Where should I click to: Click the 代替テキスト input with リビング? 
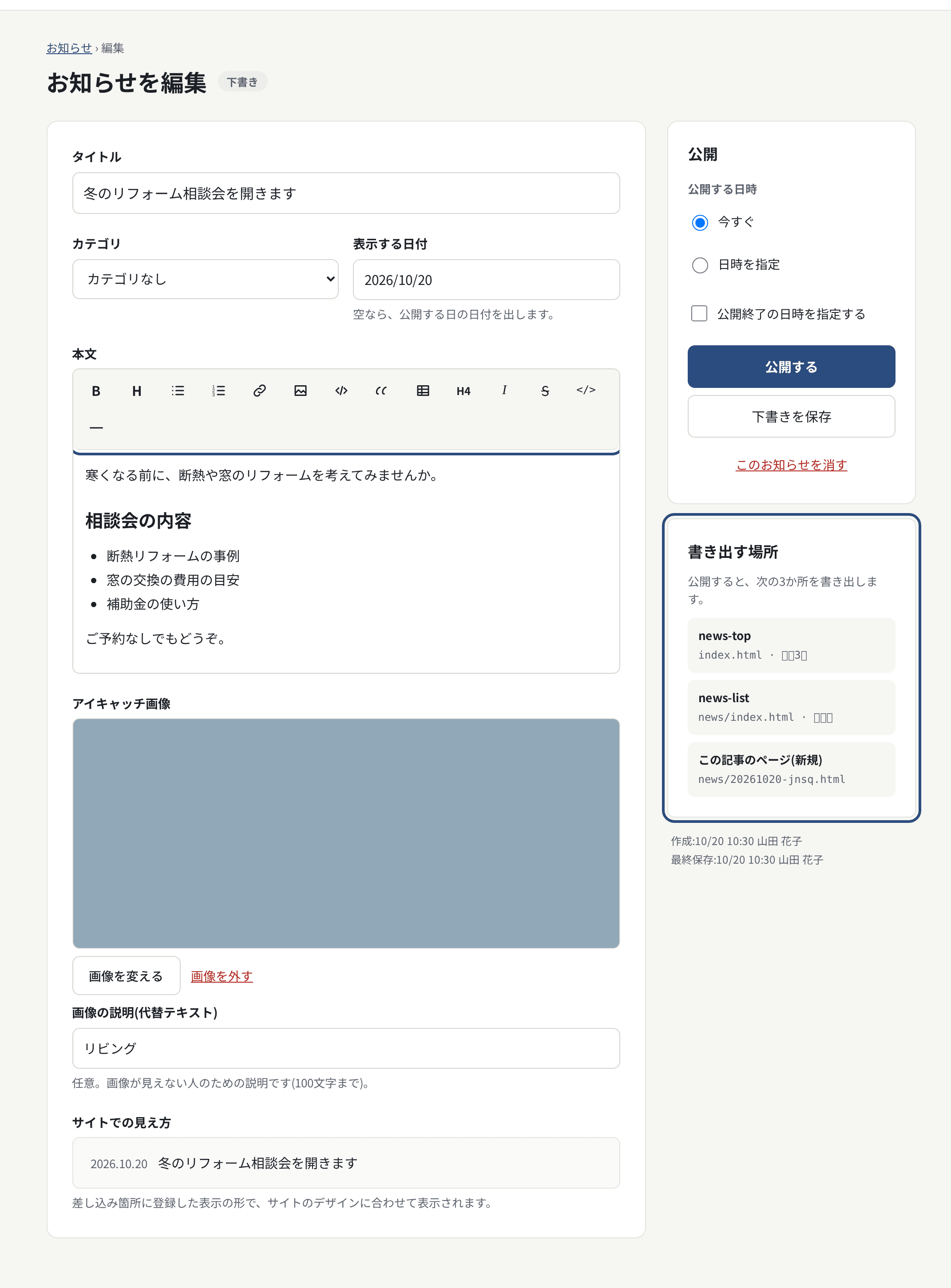tap(346, 1048)
